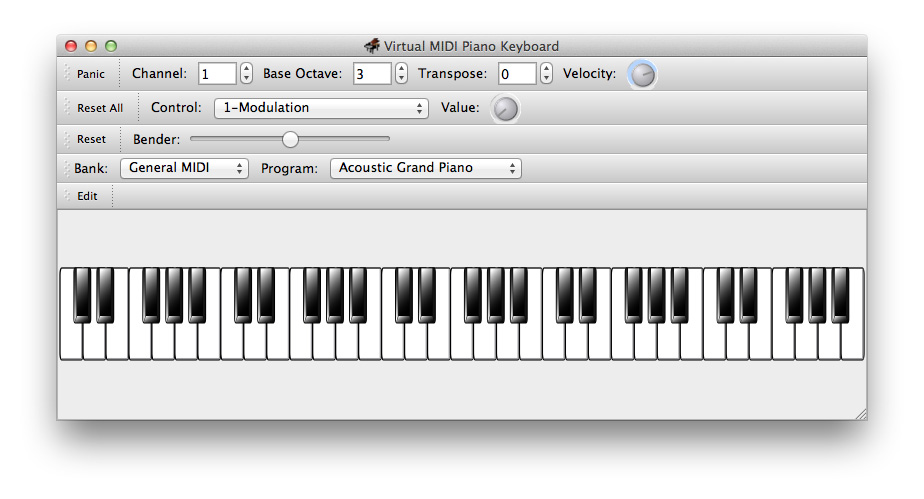
Task: Click inside the Channel number field
Action: [217, 74]
